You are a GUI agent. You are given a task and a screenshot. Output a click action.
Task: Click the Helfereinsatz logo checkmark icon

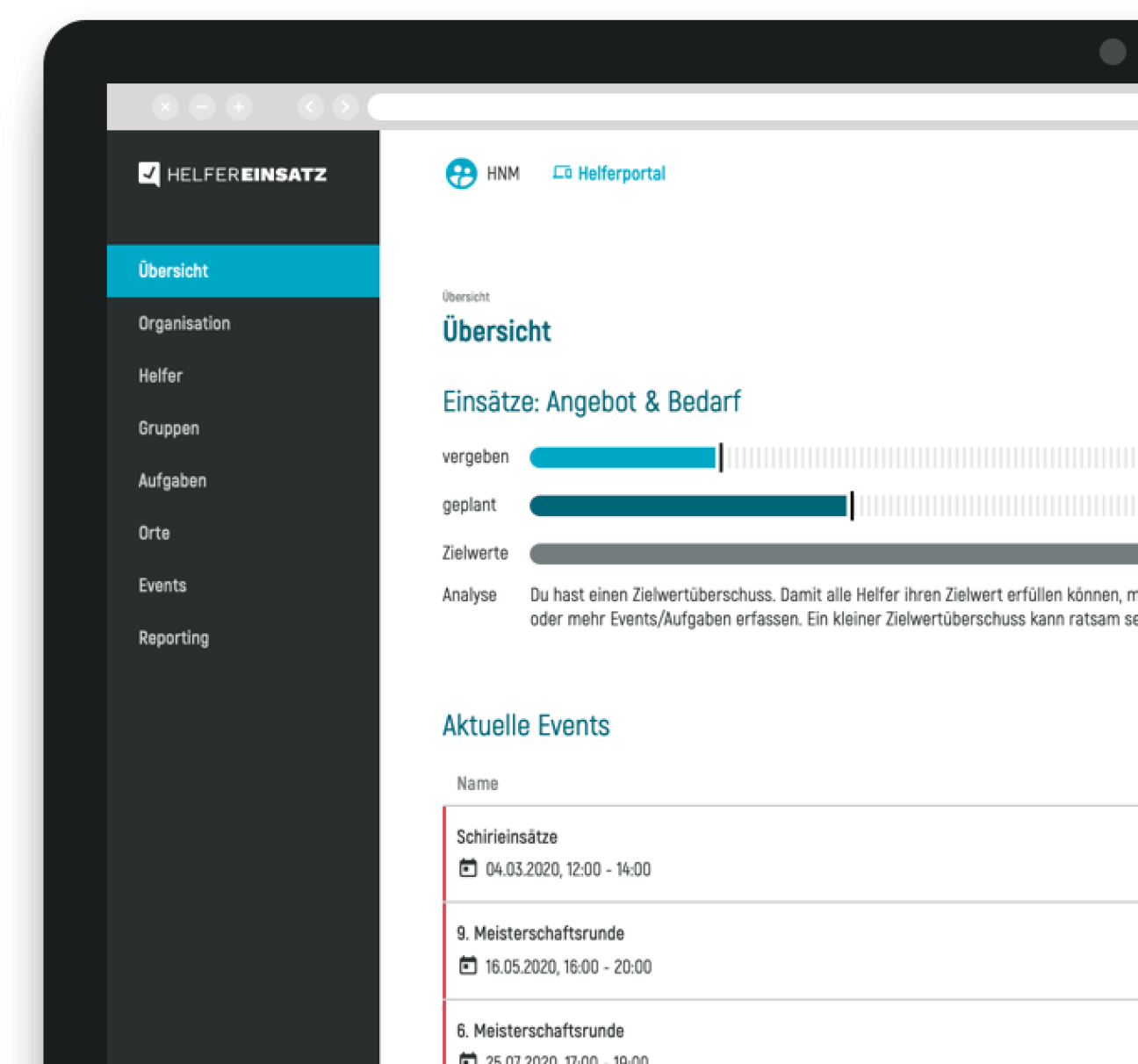(149, 174)
